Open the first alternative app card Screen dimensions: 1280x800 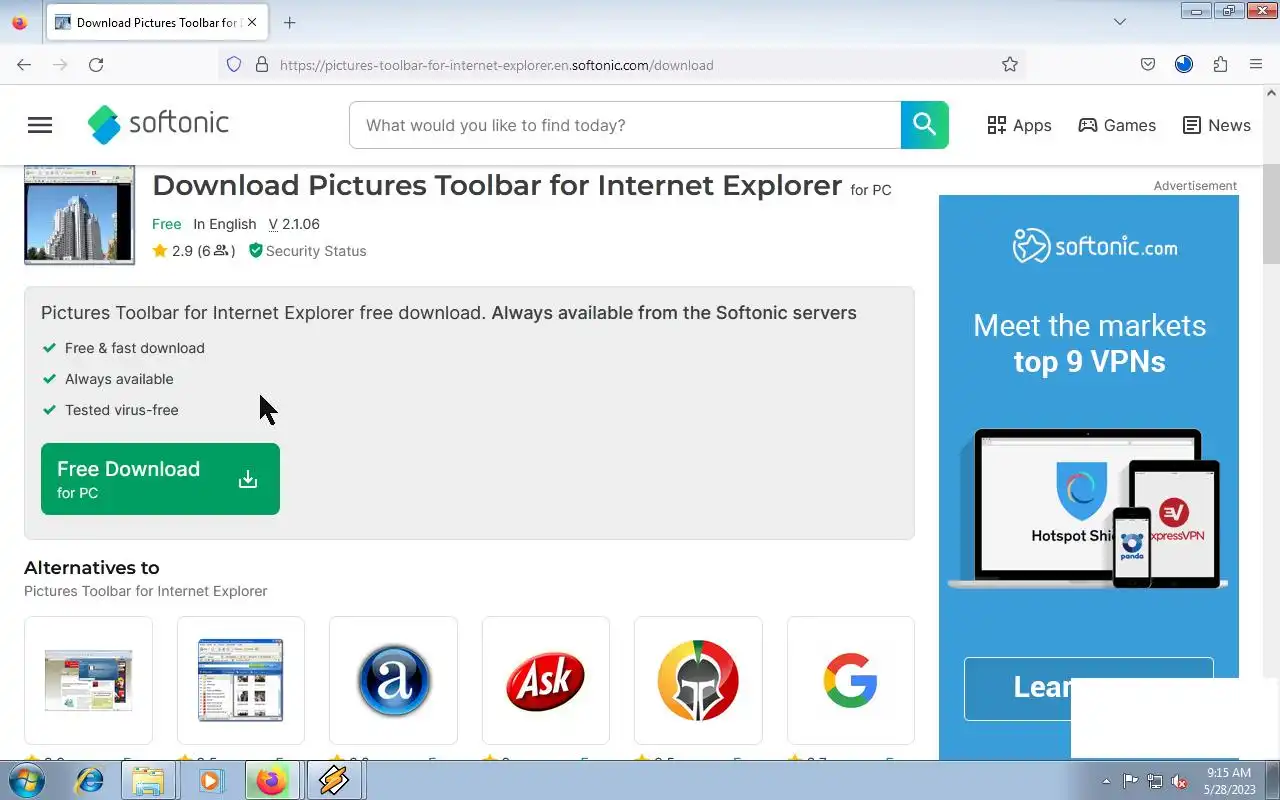click(x=88, y=680)
